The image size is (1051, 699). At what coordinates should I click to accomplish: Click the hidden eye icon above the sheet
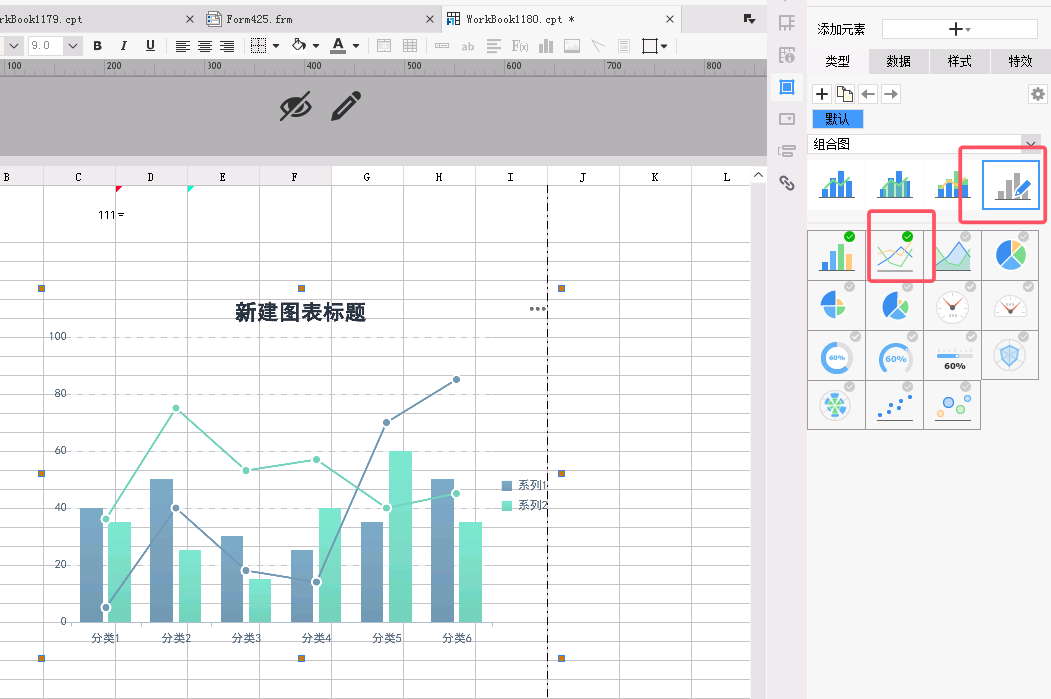click(x=296, y=106)
